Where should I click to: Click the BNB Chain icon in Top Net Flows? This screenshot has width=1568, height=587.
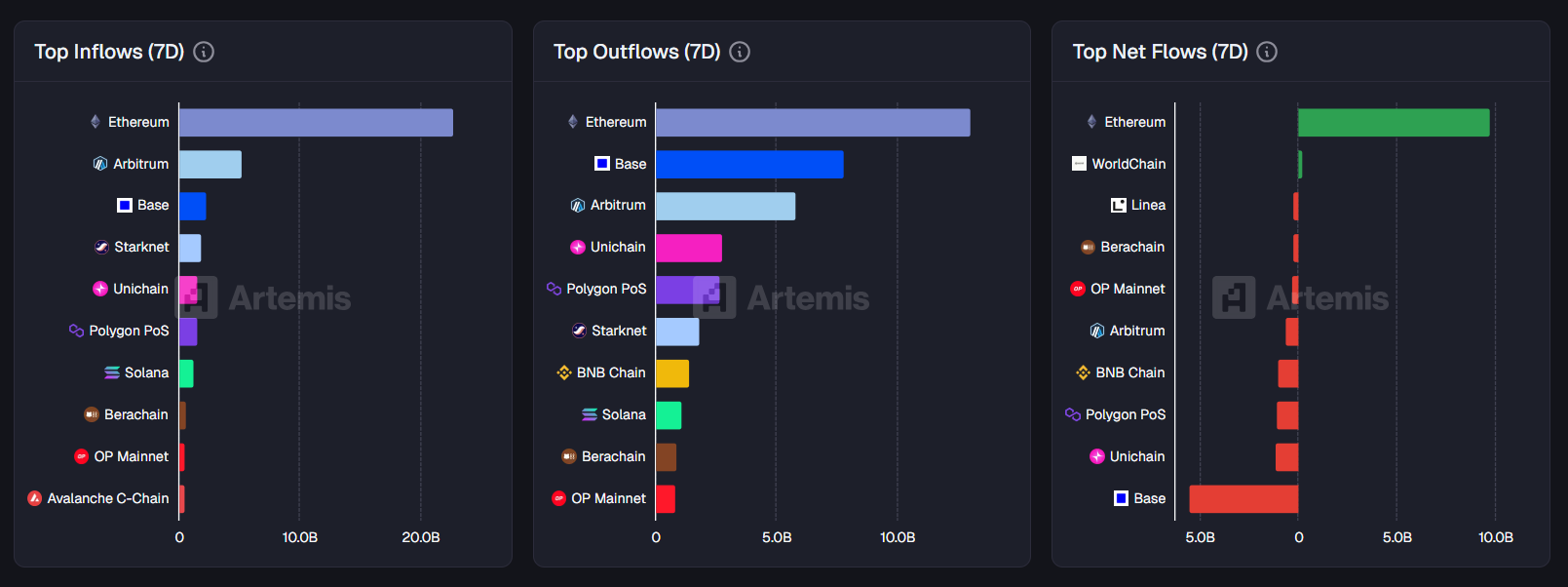(1083, 372)
